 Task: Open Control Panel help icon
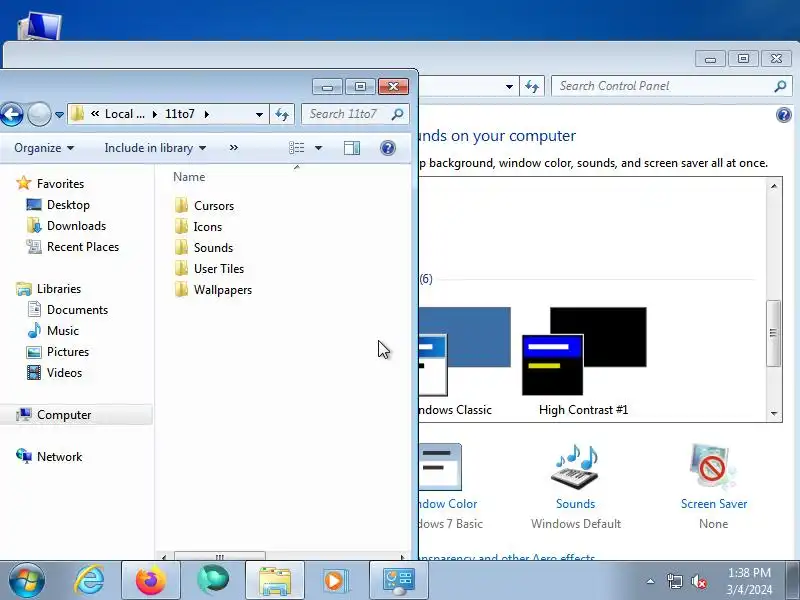(784, 115)
